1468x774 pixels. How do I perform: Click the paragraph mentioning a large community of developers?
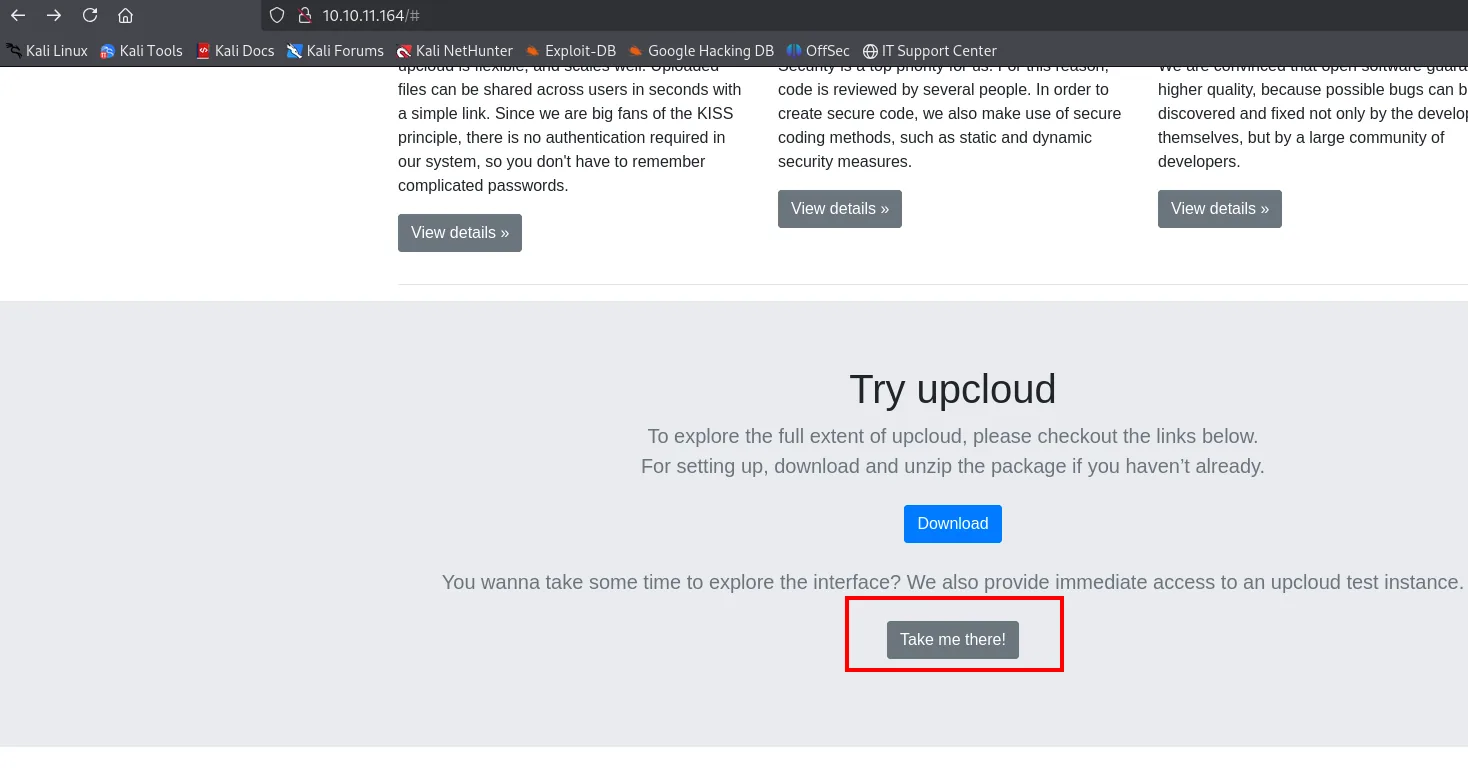(x=1313, y=118)
